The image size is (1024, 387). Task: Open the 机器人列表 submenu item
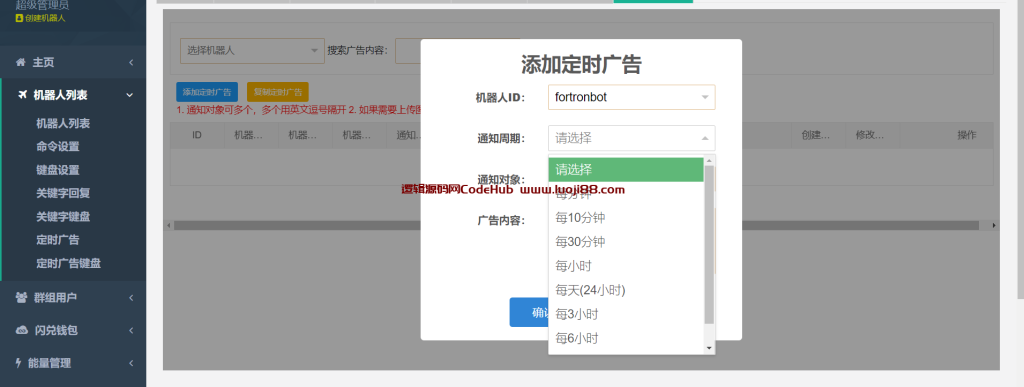[x=63, y=123]
